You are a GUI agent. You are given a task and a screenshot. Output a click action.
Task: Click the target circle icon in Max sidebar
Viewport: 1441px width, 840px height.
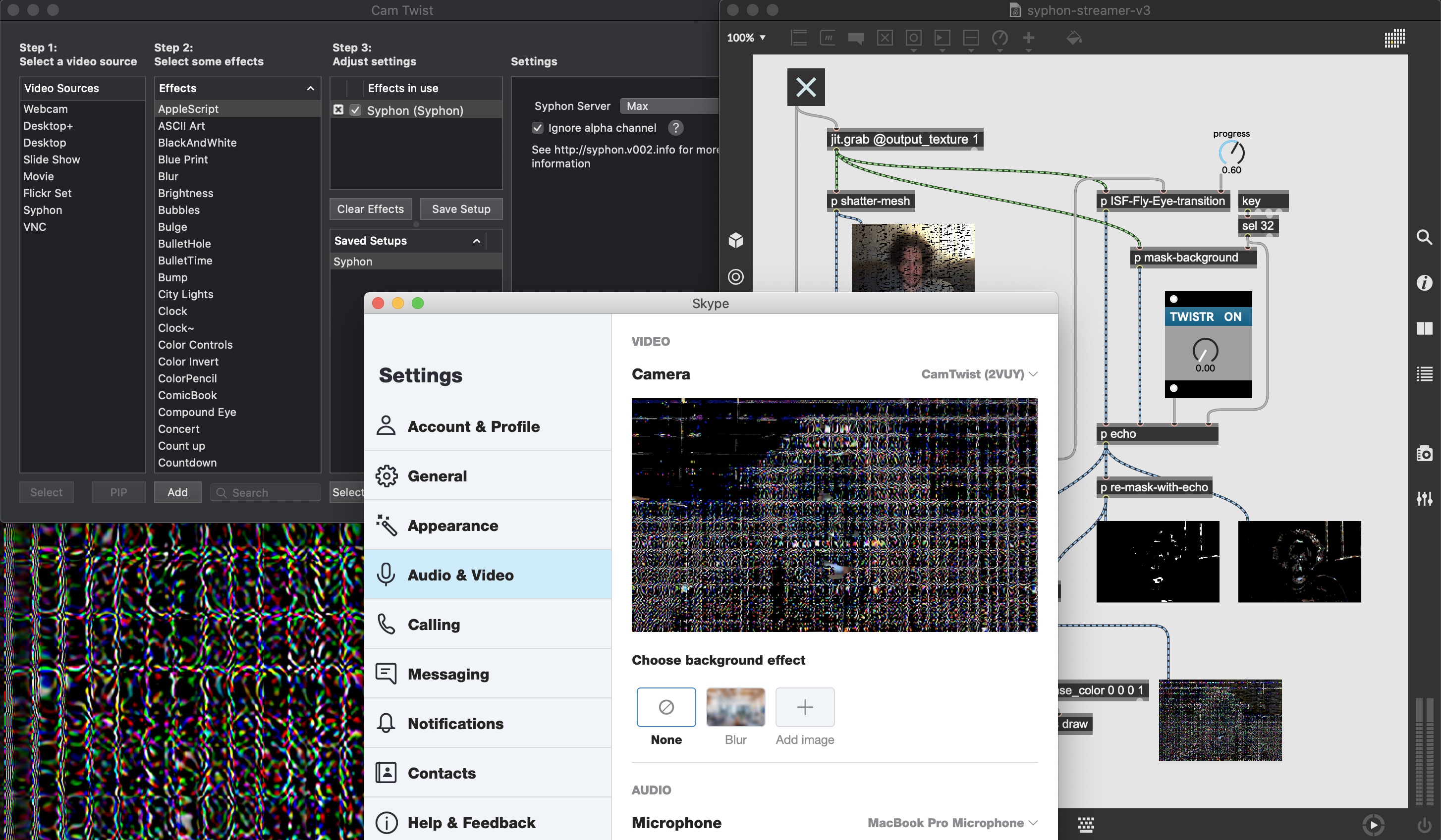[x=736, y=277]
